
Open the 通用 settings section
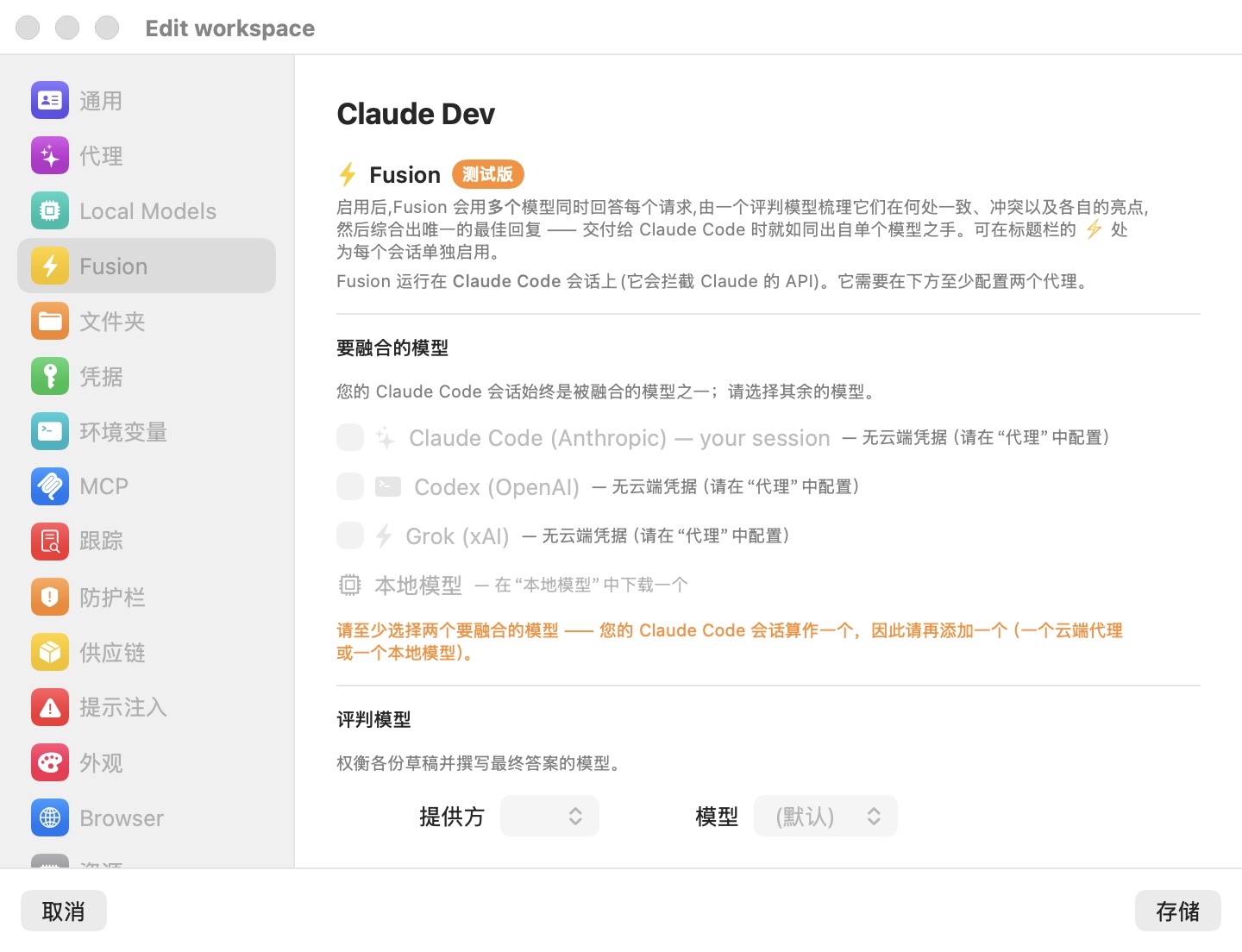[x=147, y=100]
